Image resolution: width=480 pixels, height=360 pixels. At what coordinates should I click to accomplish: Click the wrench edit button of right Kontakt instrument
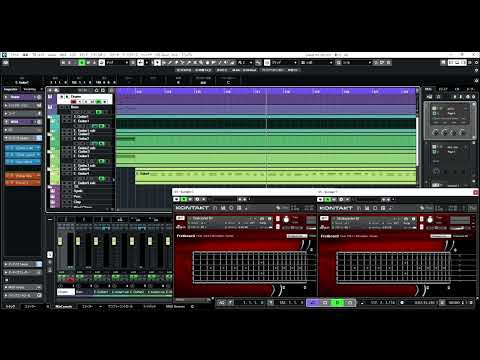point(324,218)
